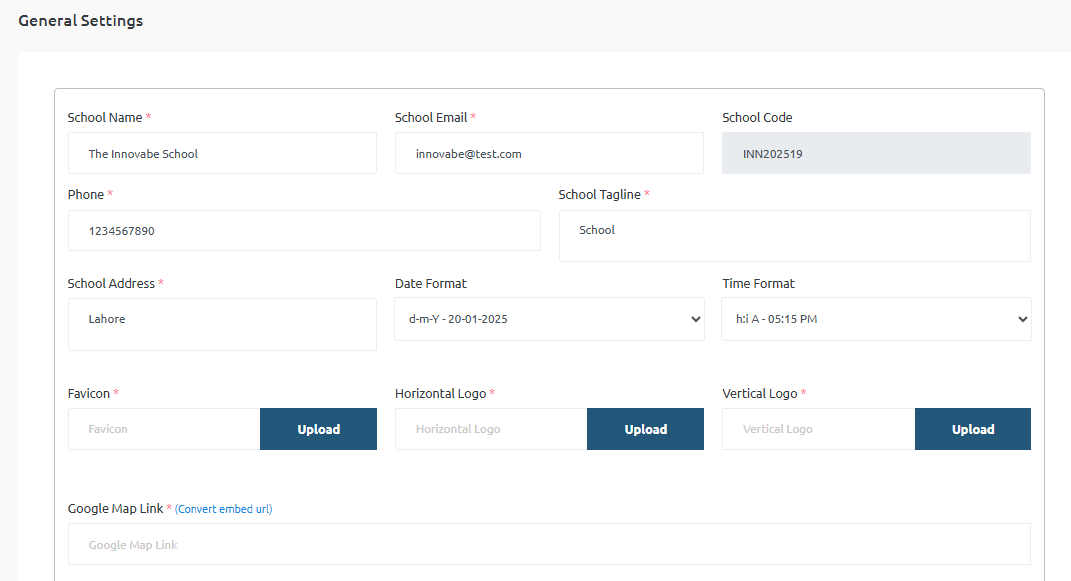Expand the Time Format dropdown
Viewport: 1071px width, 581px height.
pos(876,319)
